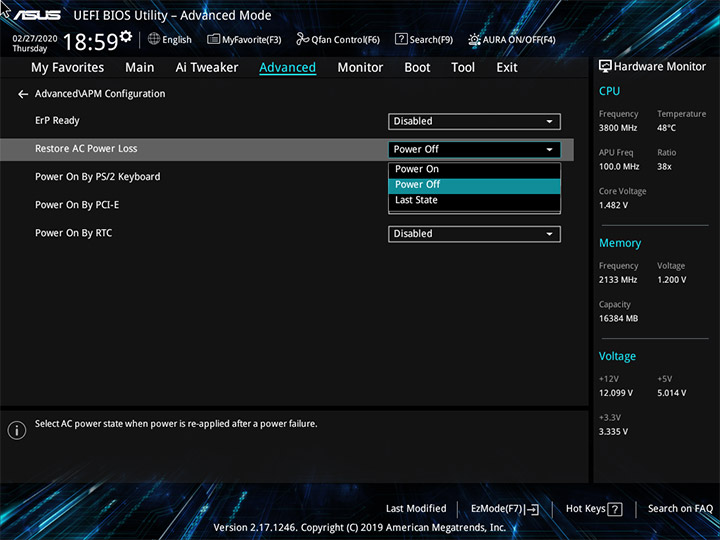Image resolution: width=720 pixels, height=540 pixels.
Task: Click the 18:59 clock display
Action: tap(90, 42)
